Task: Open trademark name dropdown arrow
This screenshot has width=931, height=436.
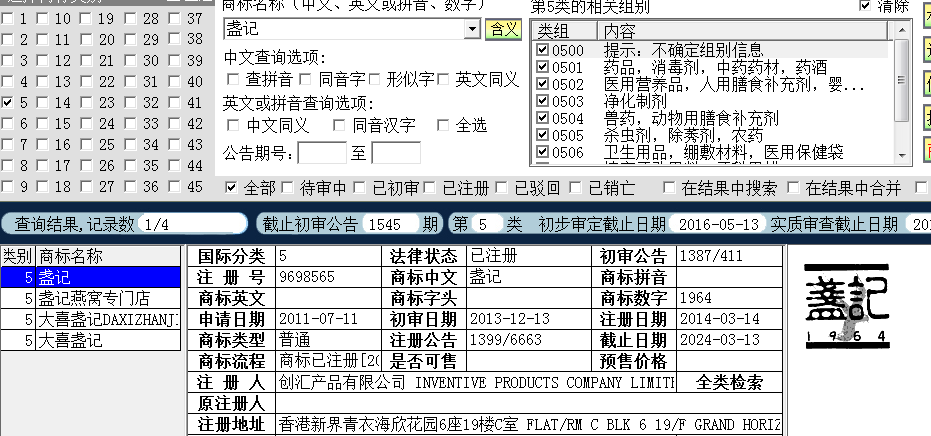Action: tap(472, 29)
